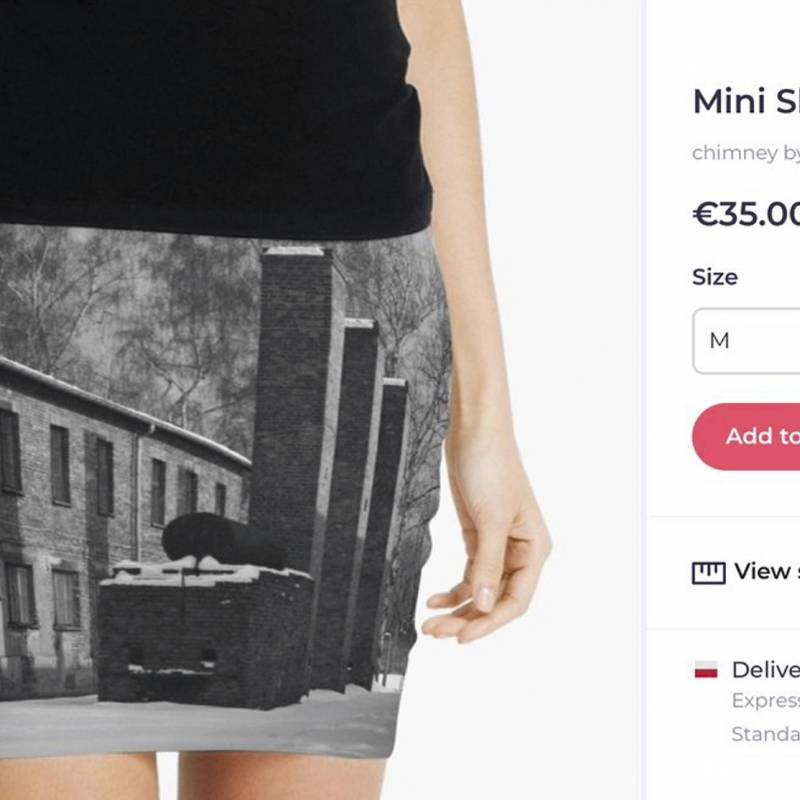This screenshot has height=800, width=800.
Task: Click the size guide ruler icon
Action: point(709,572)
